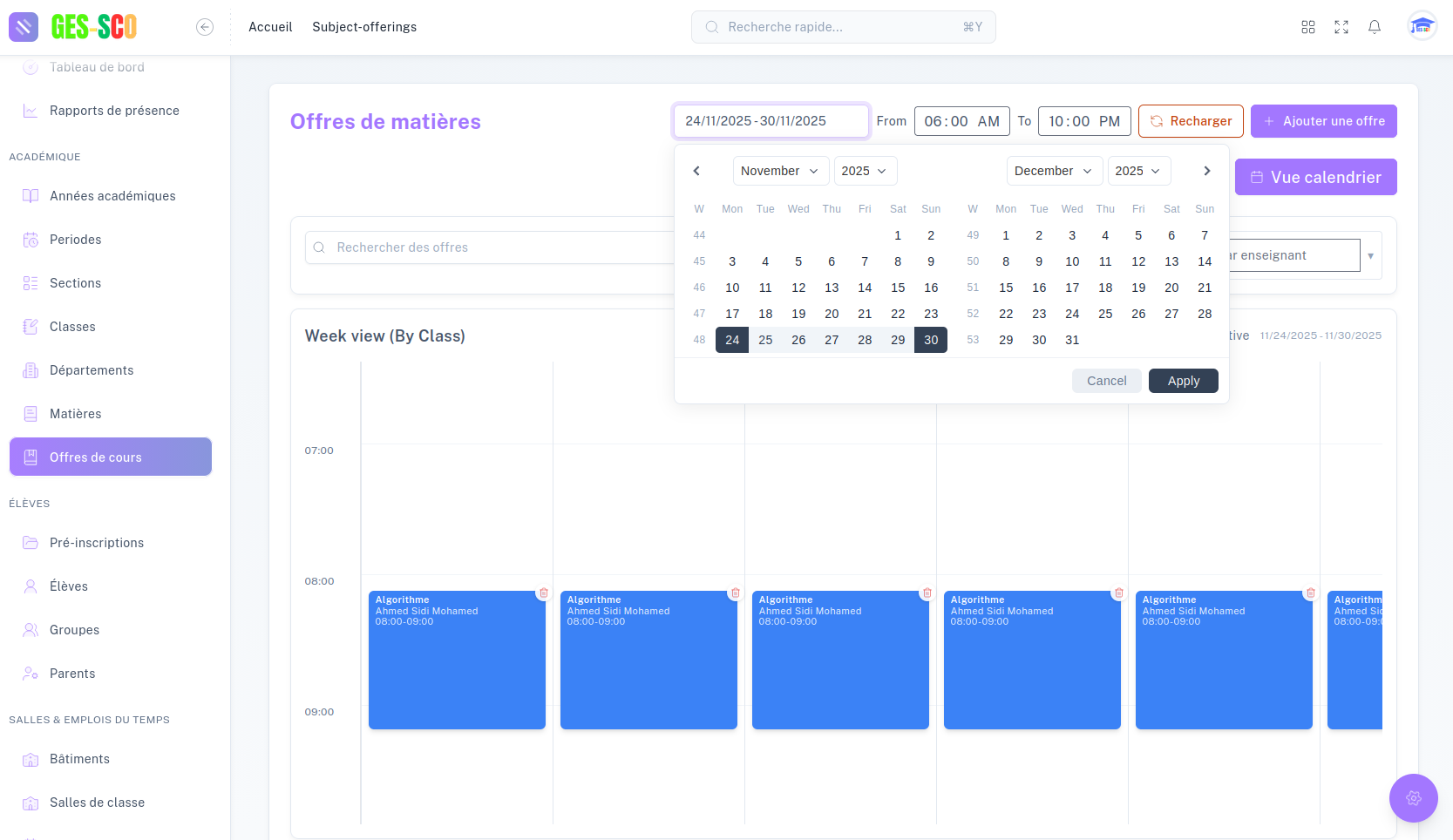Viewport: 1453px width, 840px height.
Task: Navigate to Rapports de présence
Action: point(114,111)
